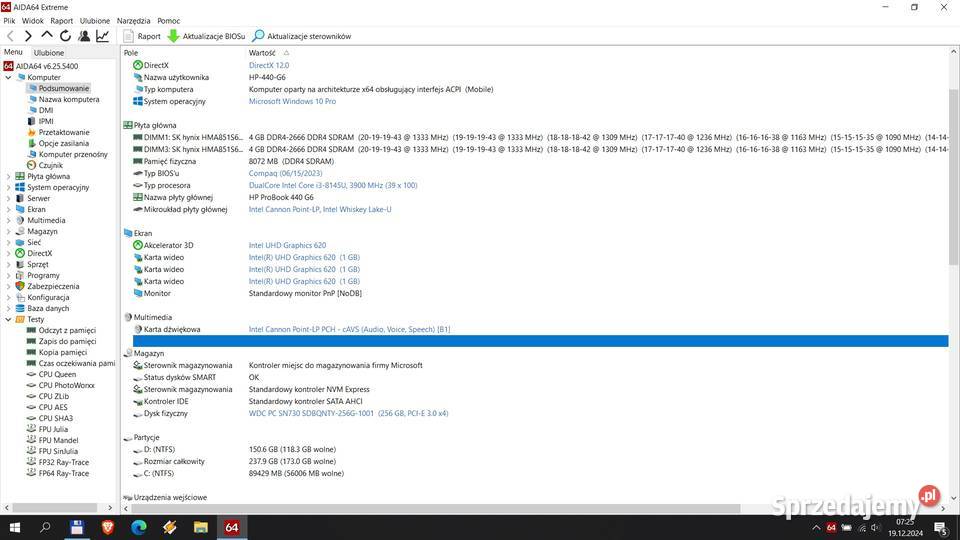Image resolution: width=960 pixels, height=540 pixels.
Task: Select Zabezpieczenia tree item
Action: coord(53,287)
